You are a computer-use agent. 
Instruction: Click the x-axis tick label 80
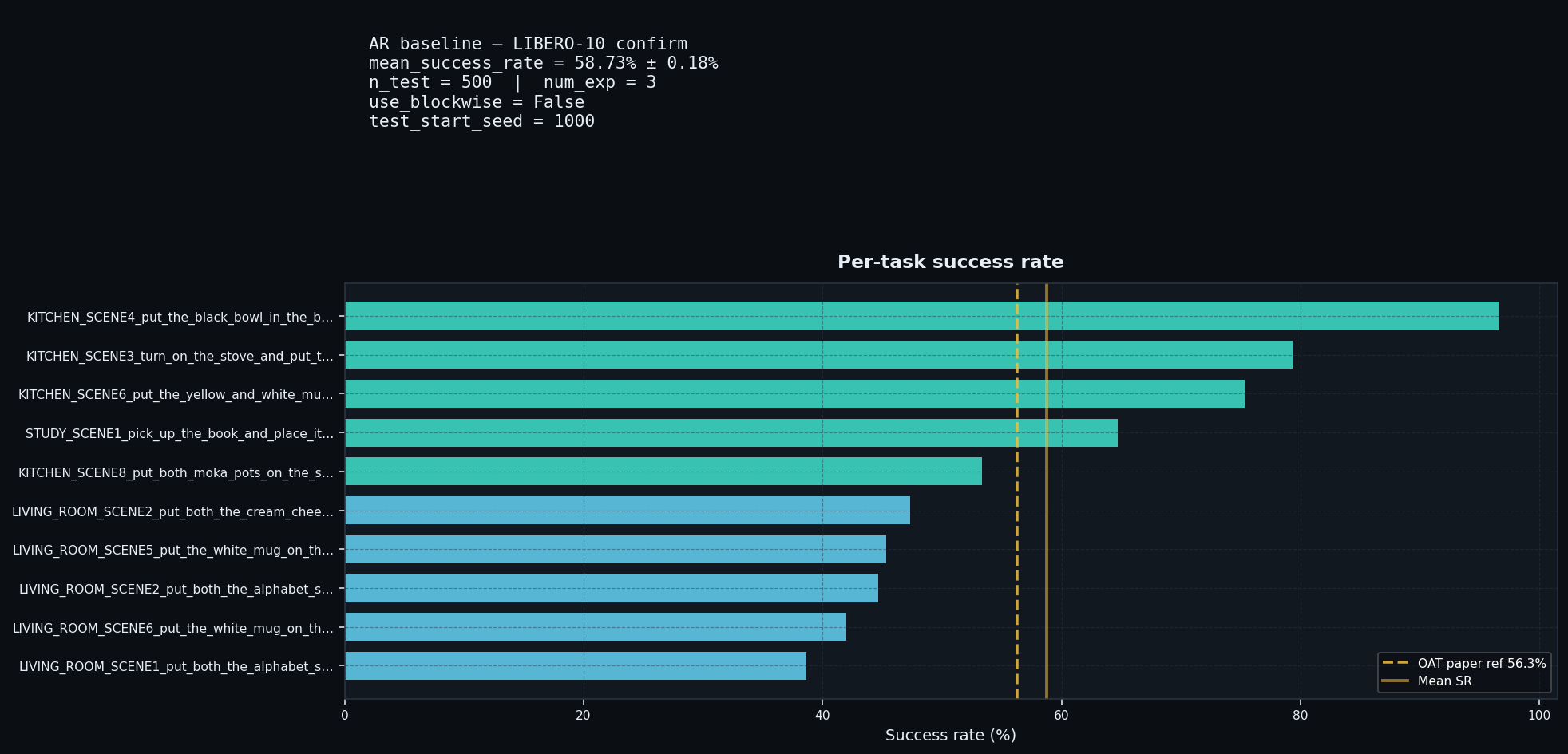(1301, 716)
